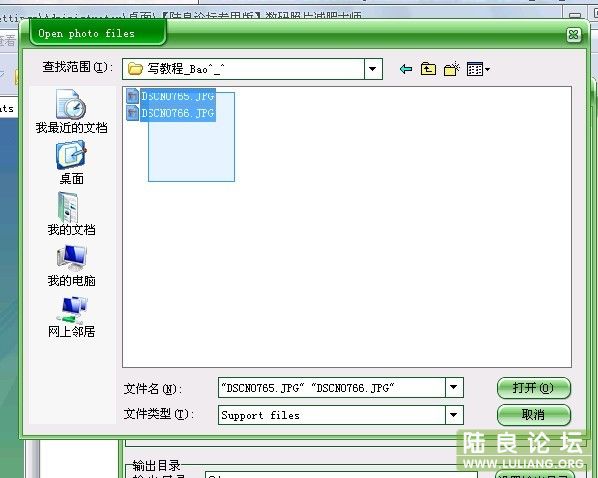Select file DSCN0765.JPG

(x=177, y=96)
